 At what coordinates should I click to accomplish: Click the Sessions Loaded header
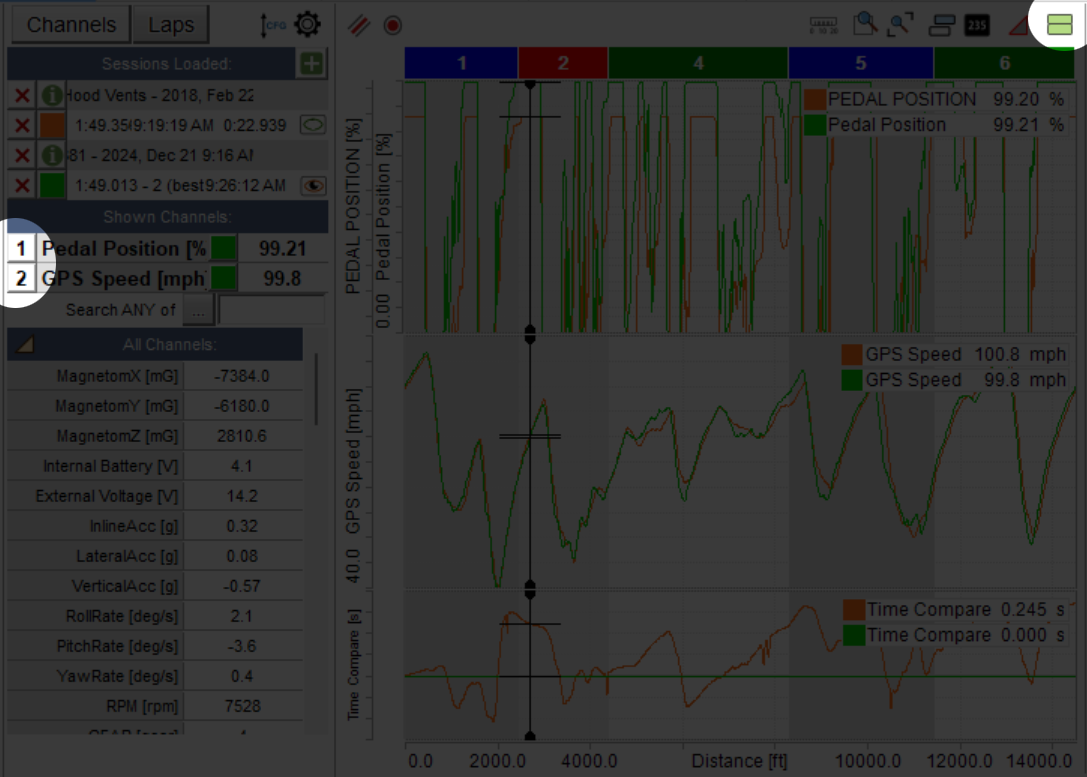click(x=166, y=64)
